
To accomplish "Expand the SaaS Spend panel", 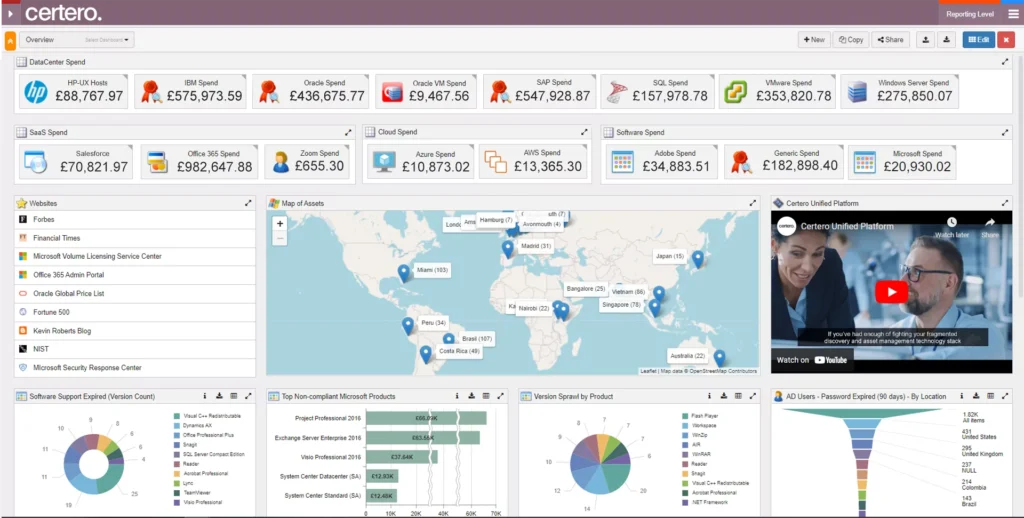I will (347, 132).
